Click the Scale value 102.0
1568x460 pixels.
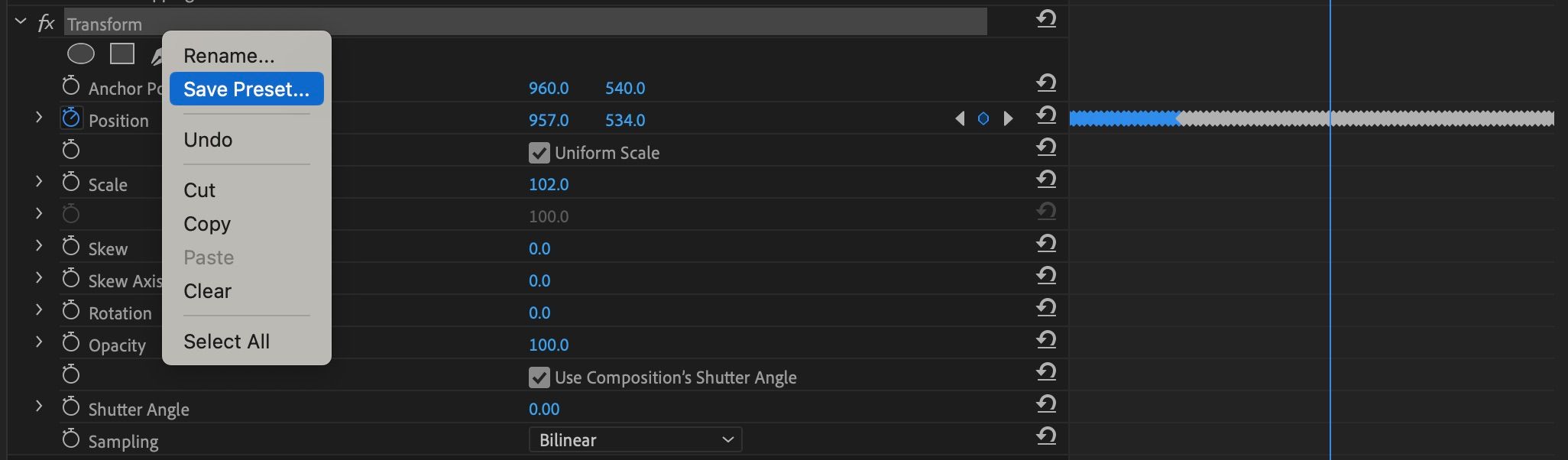(549, 184)
